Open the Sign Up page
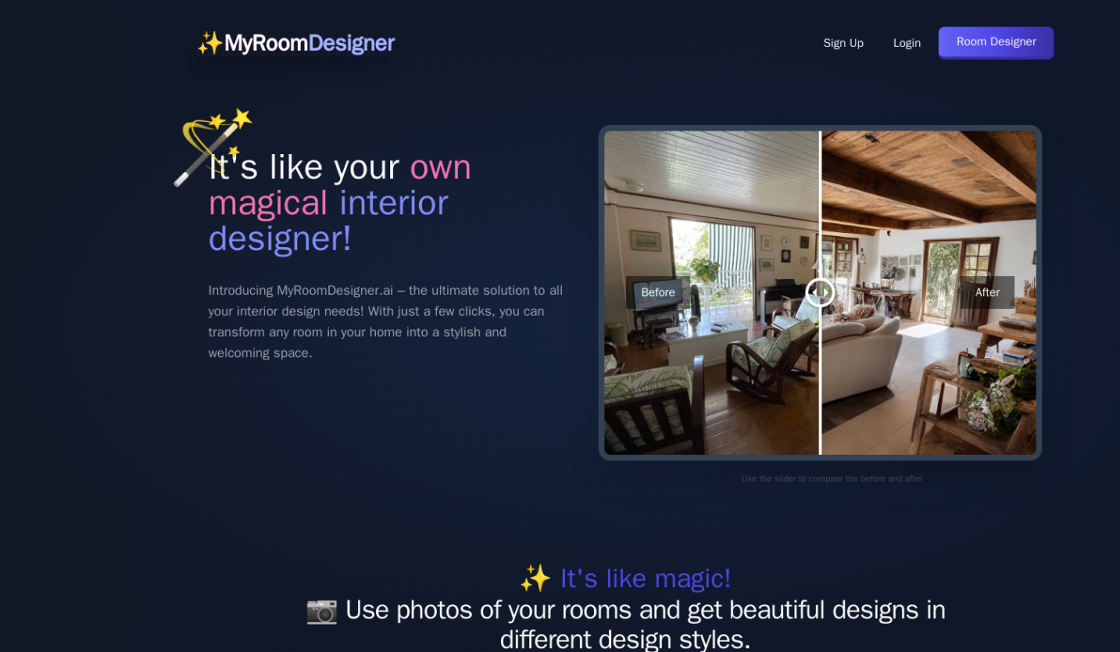The image size is (1120, 652). tap(843, 43)
